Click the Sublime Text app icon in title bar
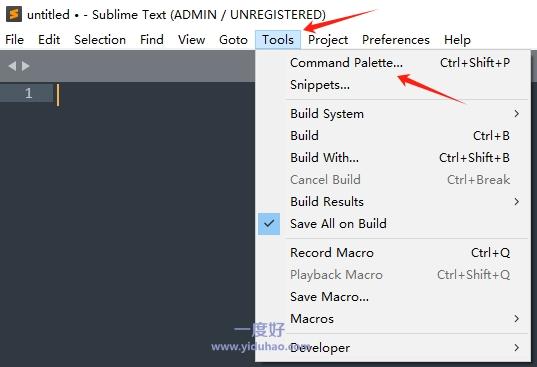Image resolution: width=537 pixels, height=367 pixels. [x=14, y=14]
